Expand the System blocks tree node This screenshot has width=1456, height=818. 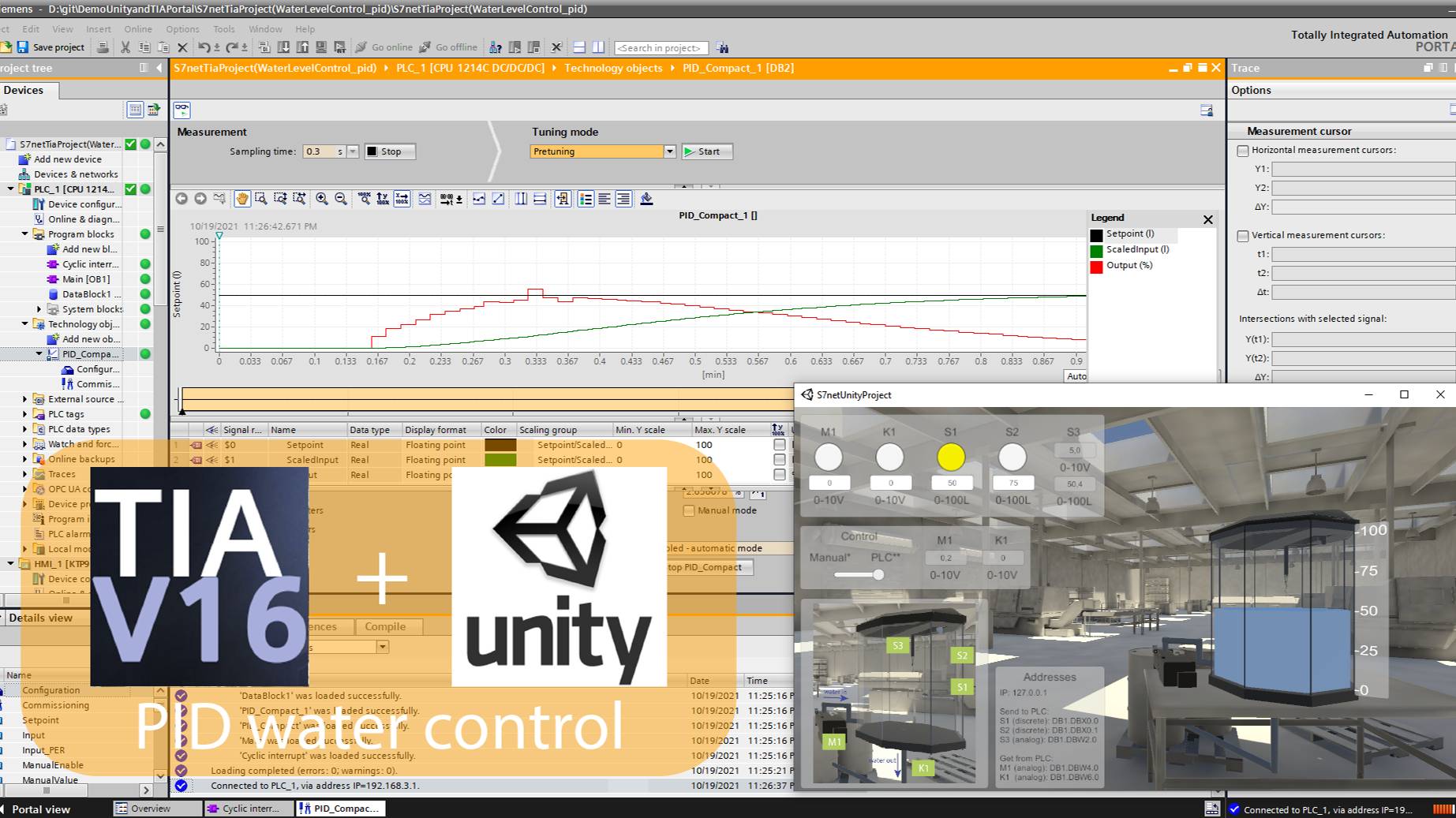39,309
